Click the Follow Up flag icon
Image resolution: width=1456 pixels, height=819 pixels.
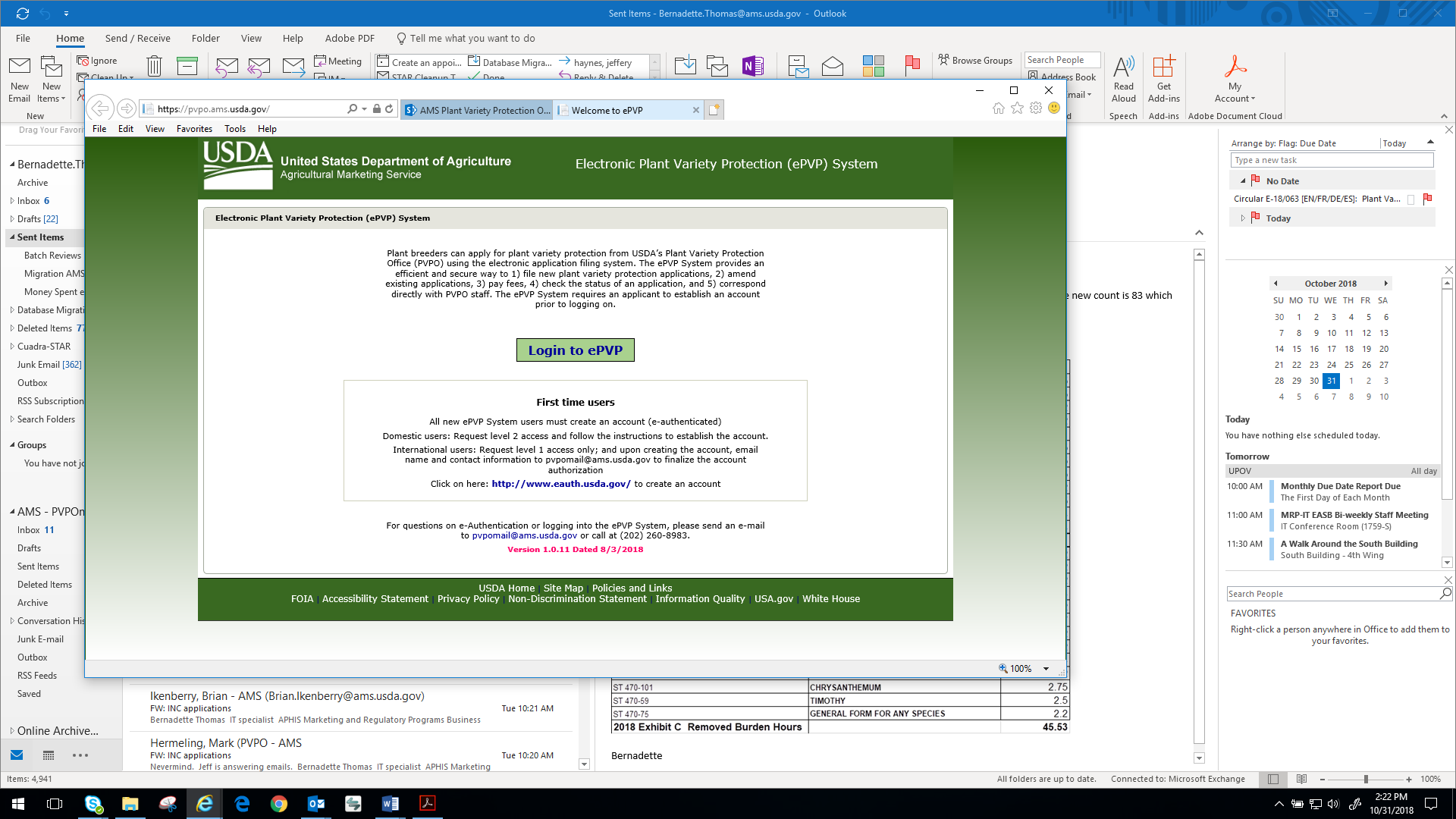[x=912, y=66]
